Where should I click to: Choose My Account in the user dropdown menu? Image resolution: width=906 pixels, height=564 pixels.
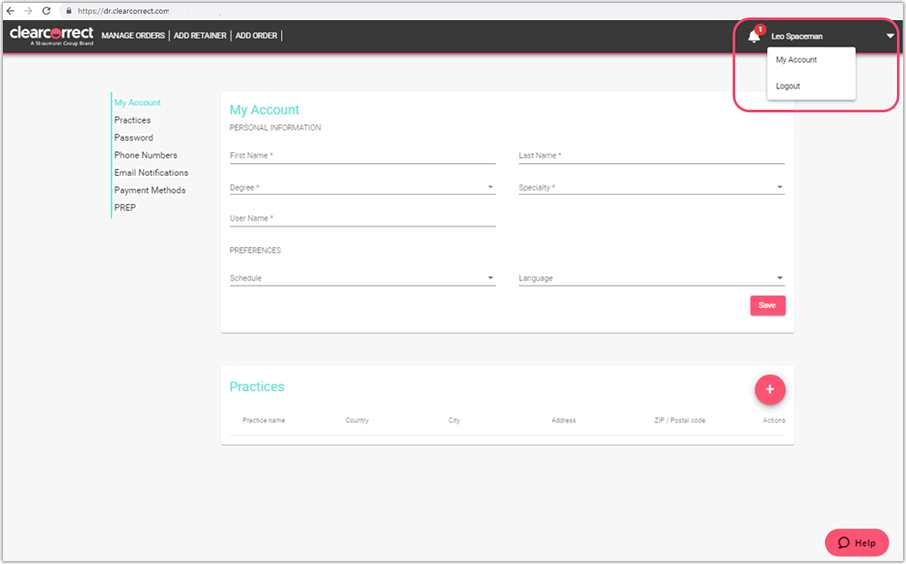(796, 60)
